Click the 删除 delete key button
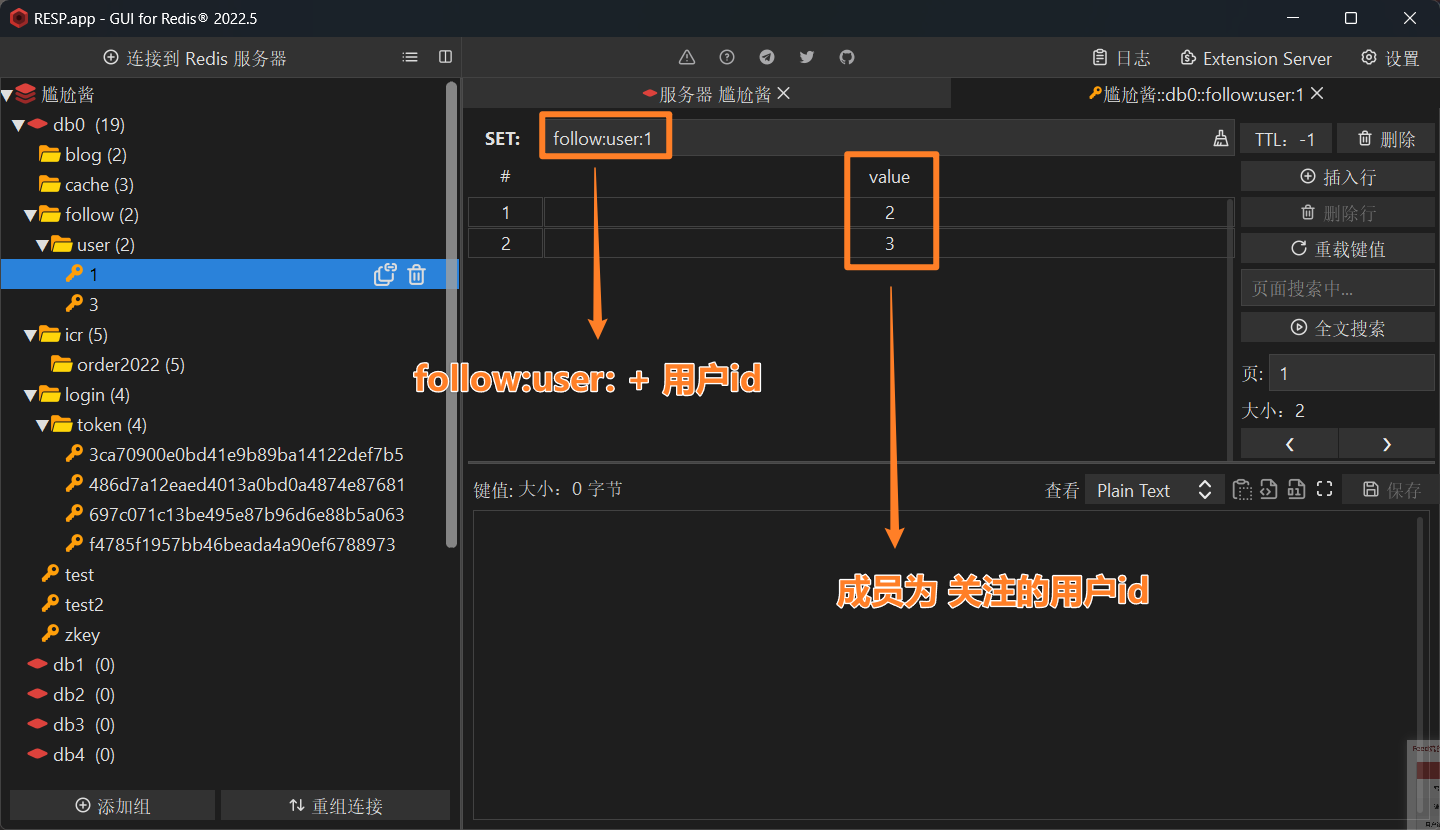The image size is (1440, 830). pos(1386,139)
